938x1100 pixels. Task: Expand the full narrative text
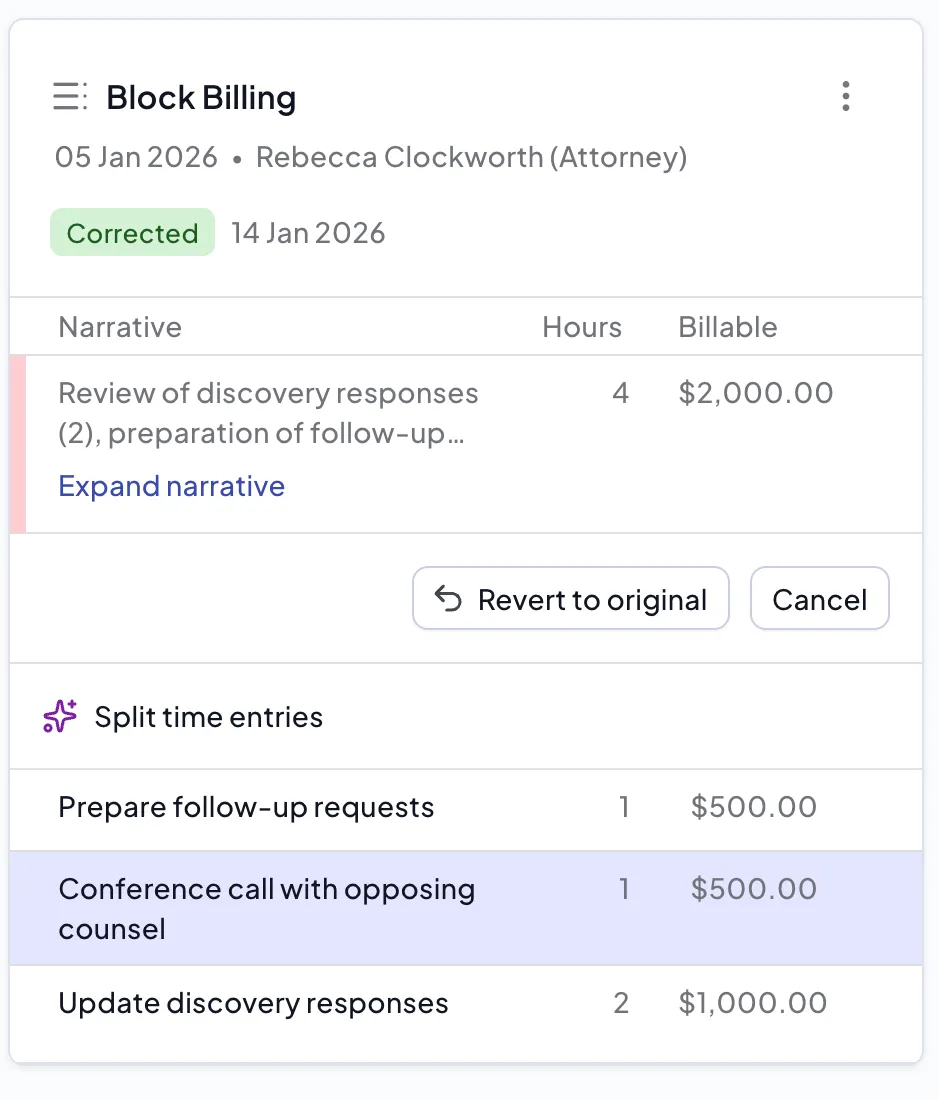[171, 486]
